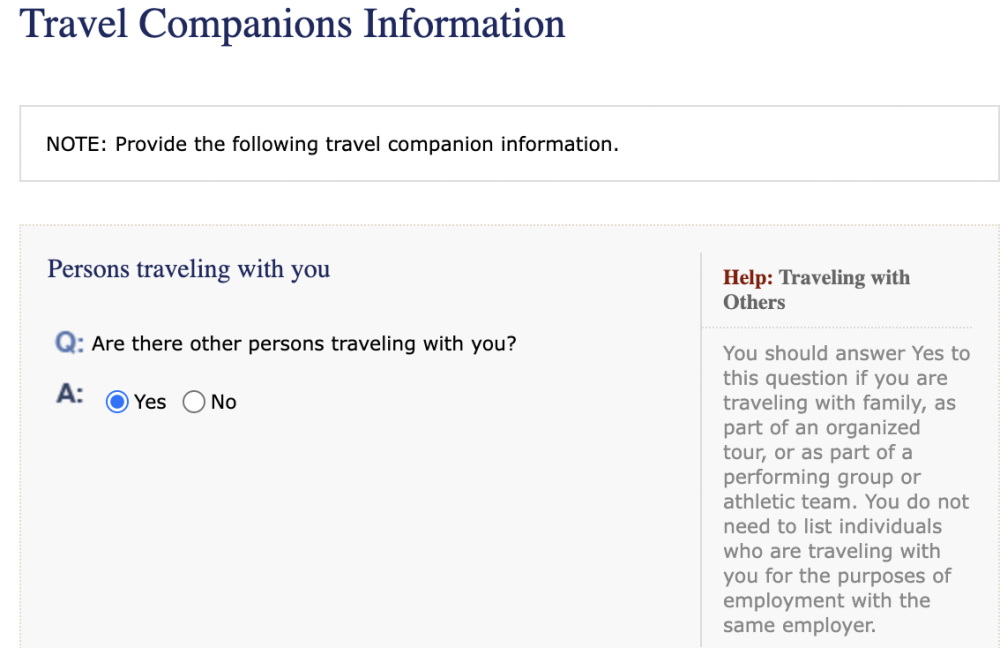Select the Yes radio button
This screenshot has width=1000, height=648.
(117, 402)
